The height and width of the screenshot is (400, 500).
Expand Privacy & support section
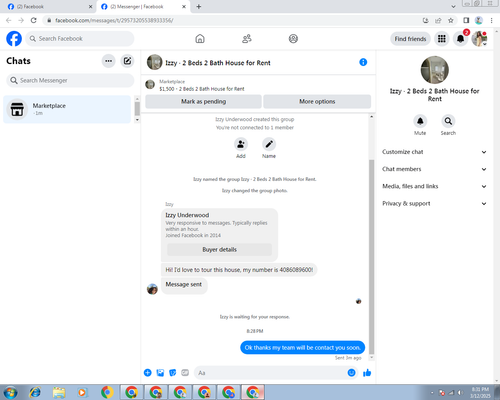click(x=434, y=204)
